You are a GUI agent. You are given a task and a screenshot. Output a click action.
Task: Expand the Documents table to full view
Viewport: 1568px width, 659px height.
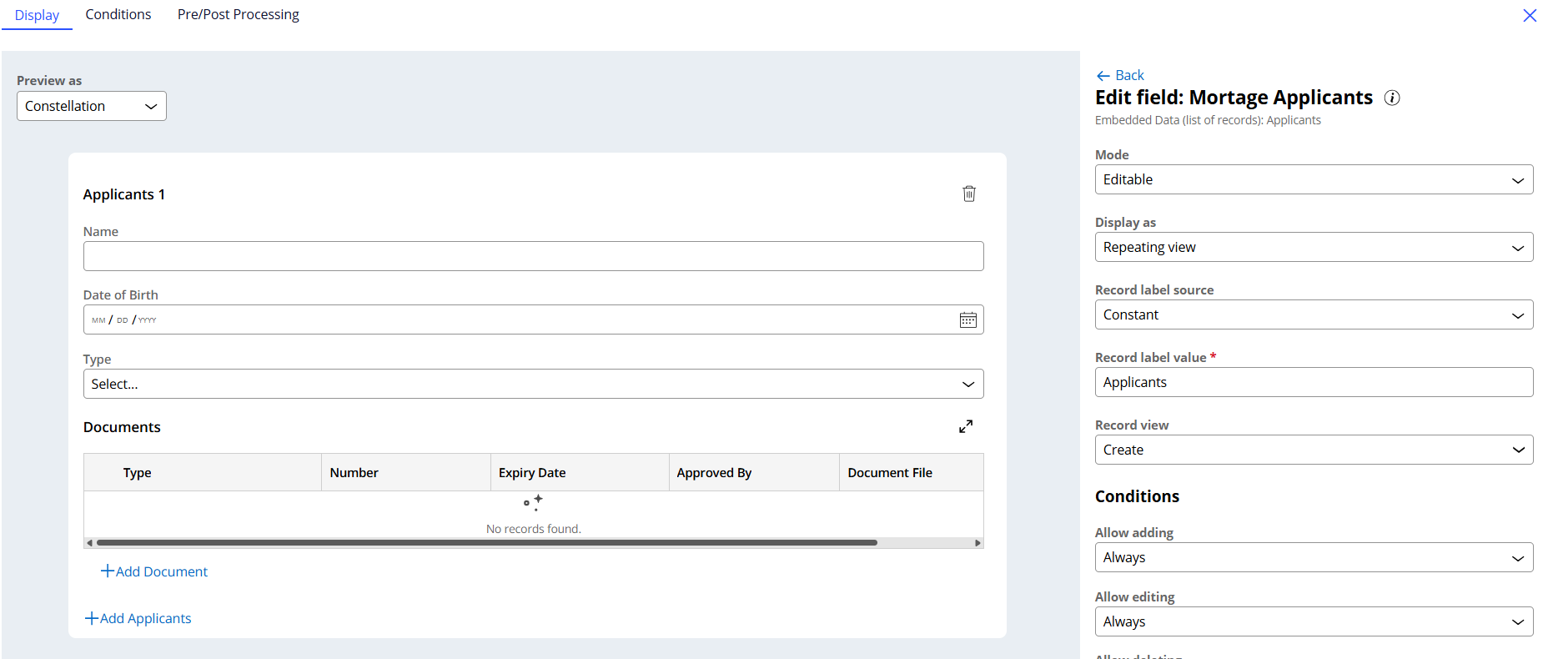(x=965, y=426)
